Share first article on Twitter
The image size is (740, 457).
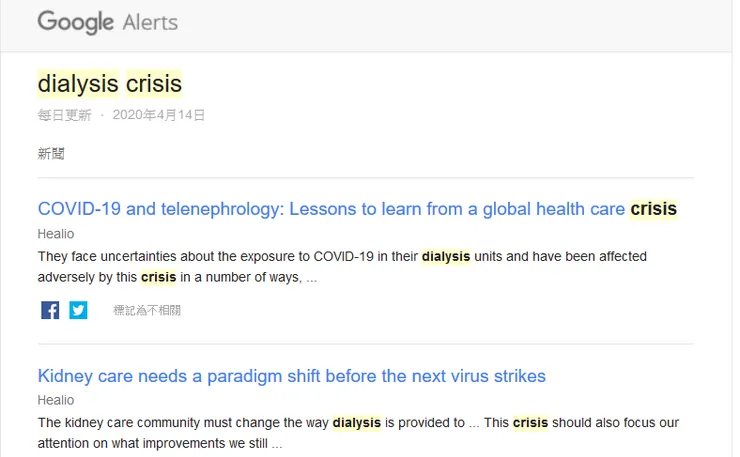pos(78,310)
